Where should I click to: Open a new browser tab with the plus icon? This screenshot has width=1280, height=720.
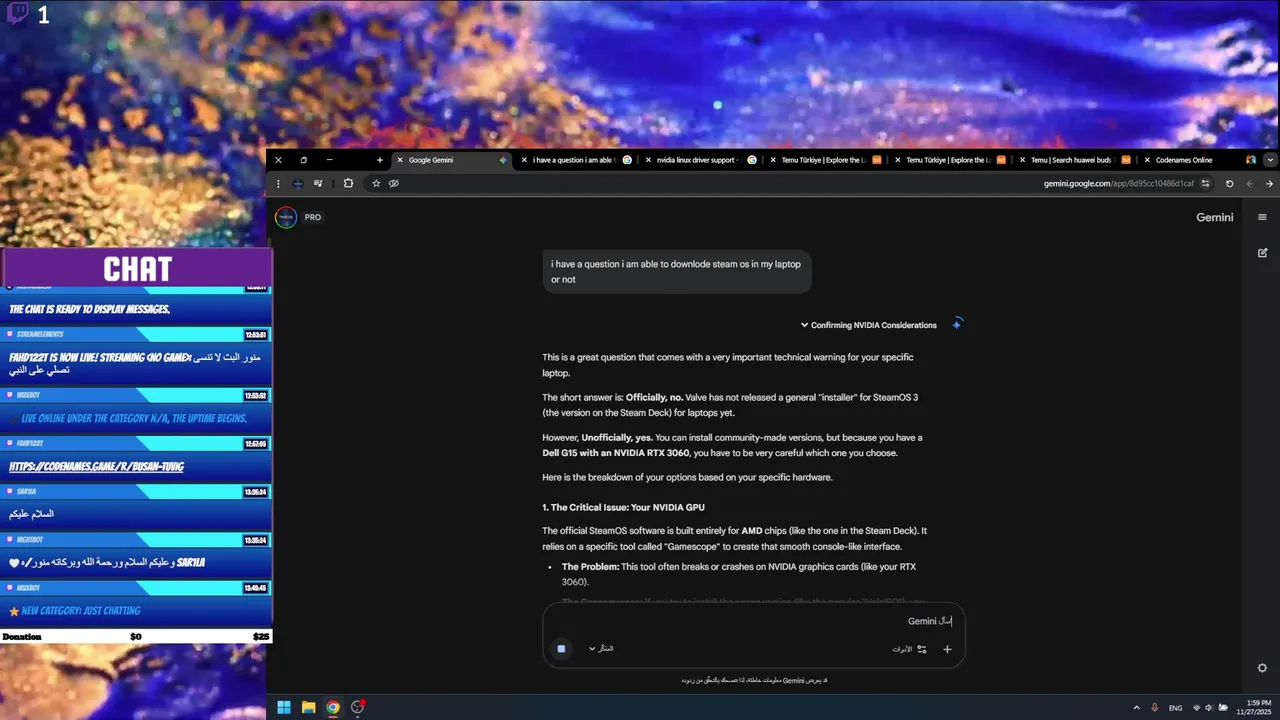(379, 160)
